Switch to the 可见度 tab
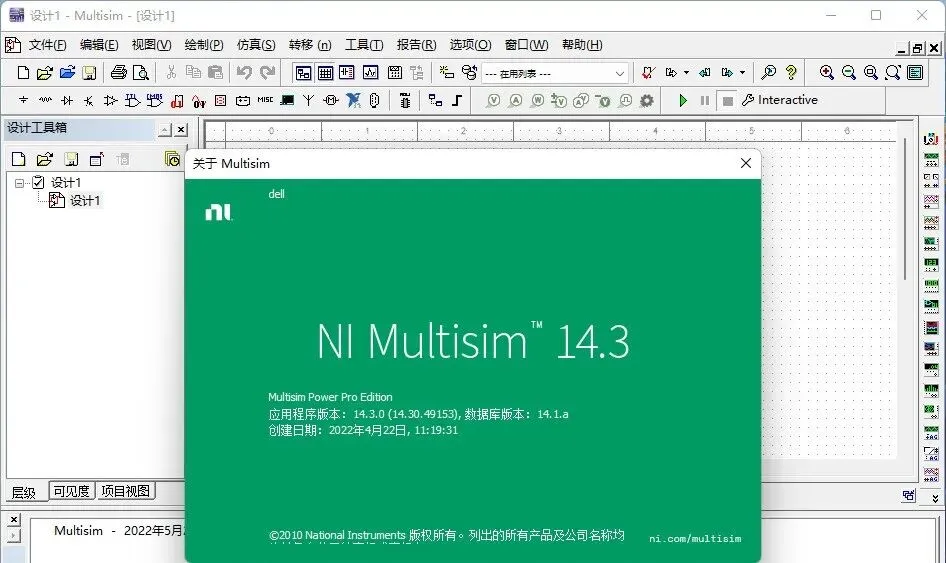The width and height of the screenshot is (946, 563). [x=71, y=491]
